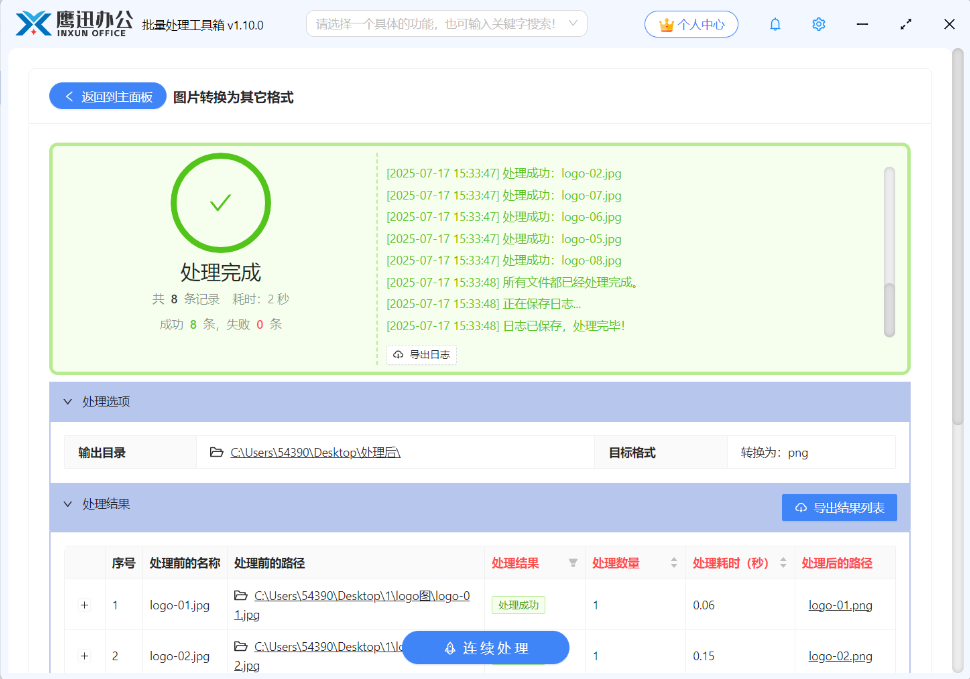Click the 连续处理 button

486,648
